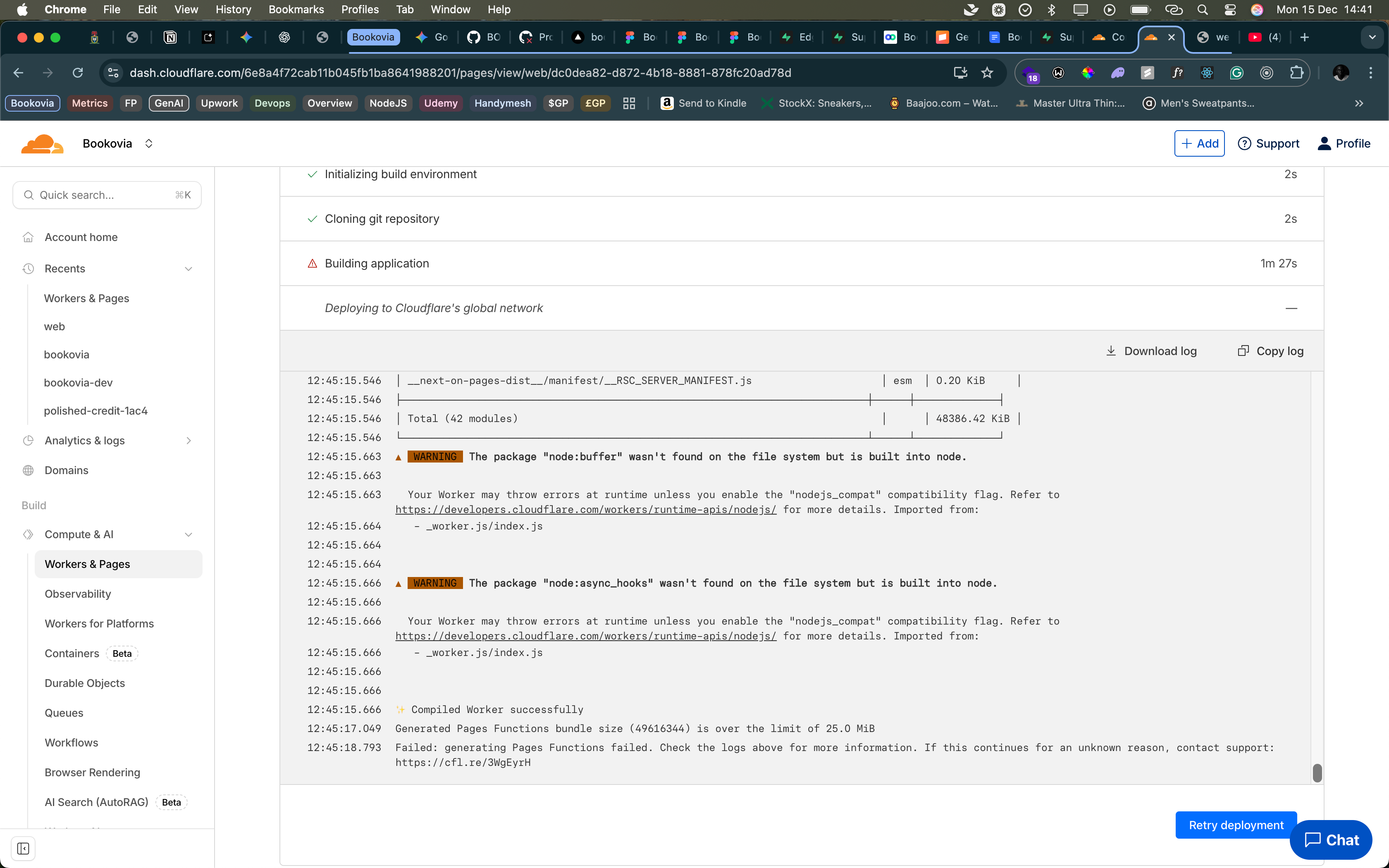Open the Chat support widget

pos(1330,840)
